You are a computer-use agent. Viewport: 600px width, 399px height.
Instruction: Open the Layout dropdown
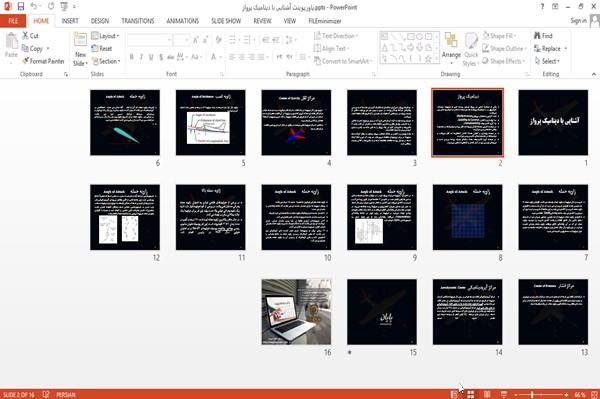click(x=105, y=36)
